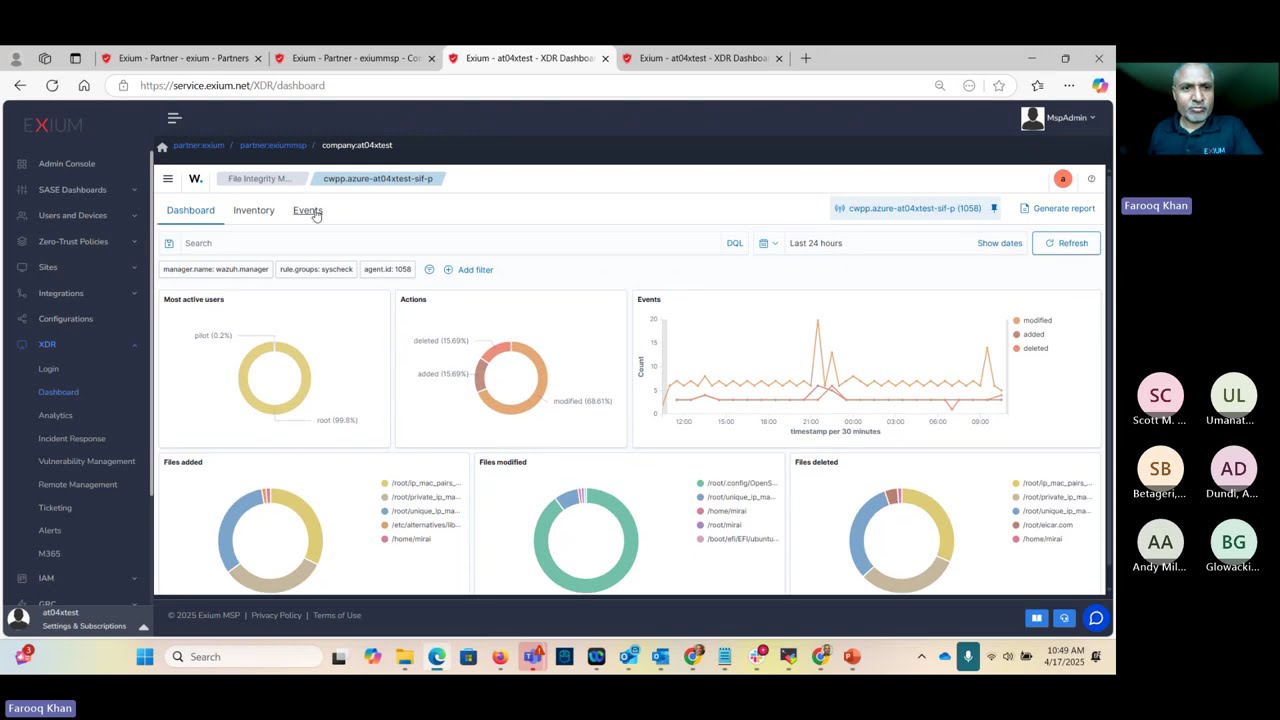Open Analytics under XDR
1280x720 pixels.
point(56,415)
